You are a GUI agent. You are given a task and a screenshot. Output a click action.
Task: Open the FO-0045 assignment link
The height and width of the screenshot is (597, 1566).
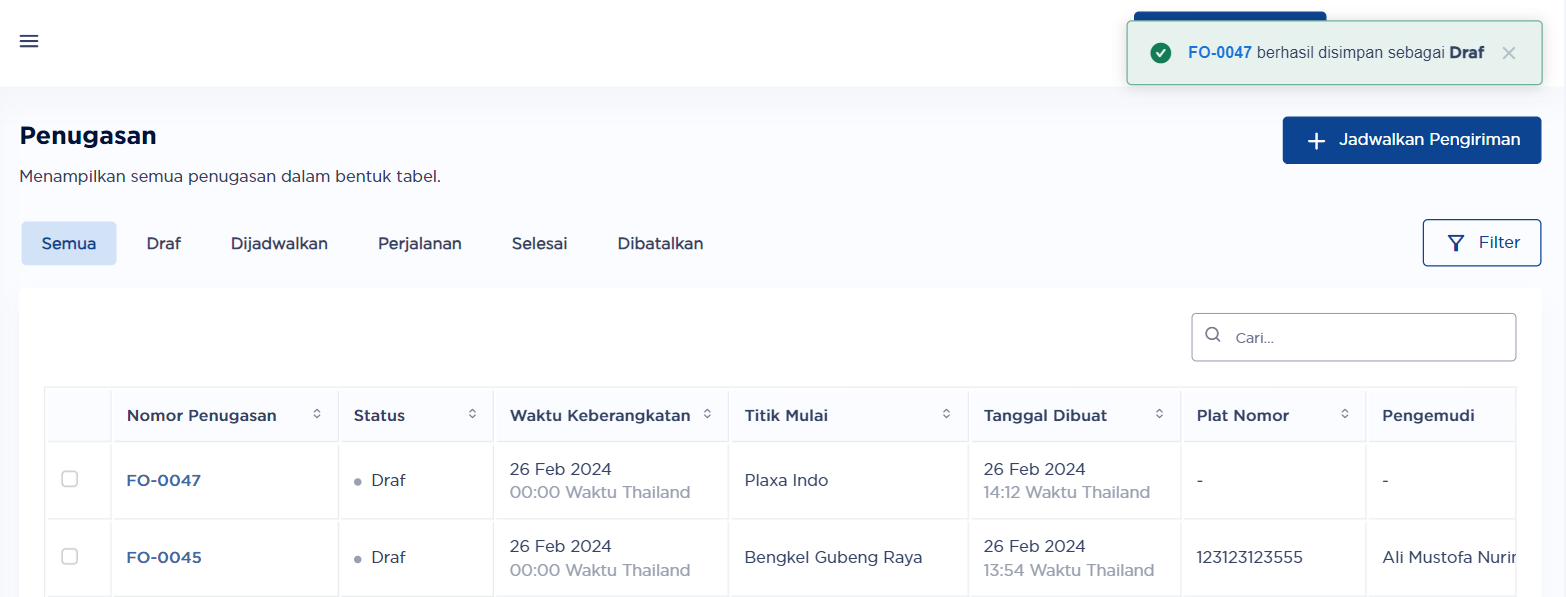pos(164,557)
